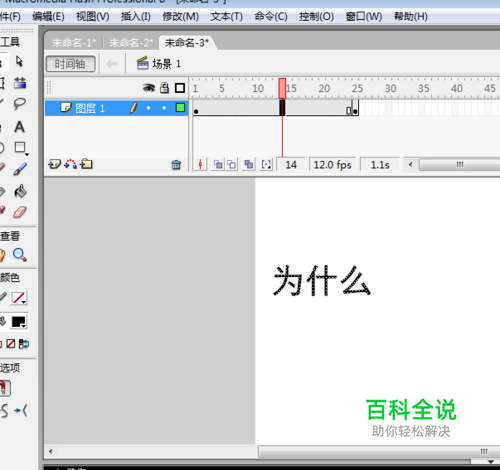Select the Lasso tool
500x470 pixels.
[20, 104]
